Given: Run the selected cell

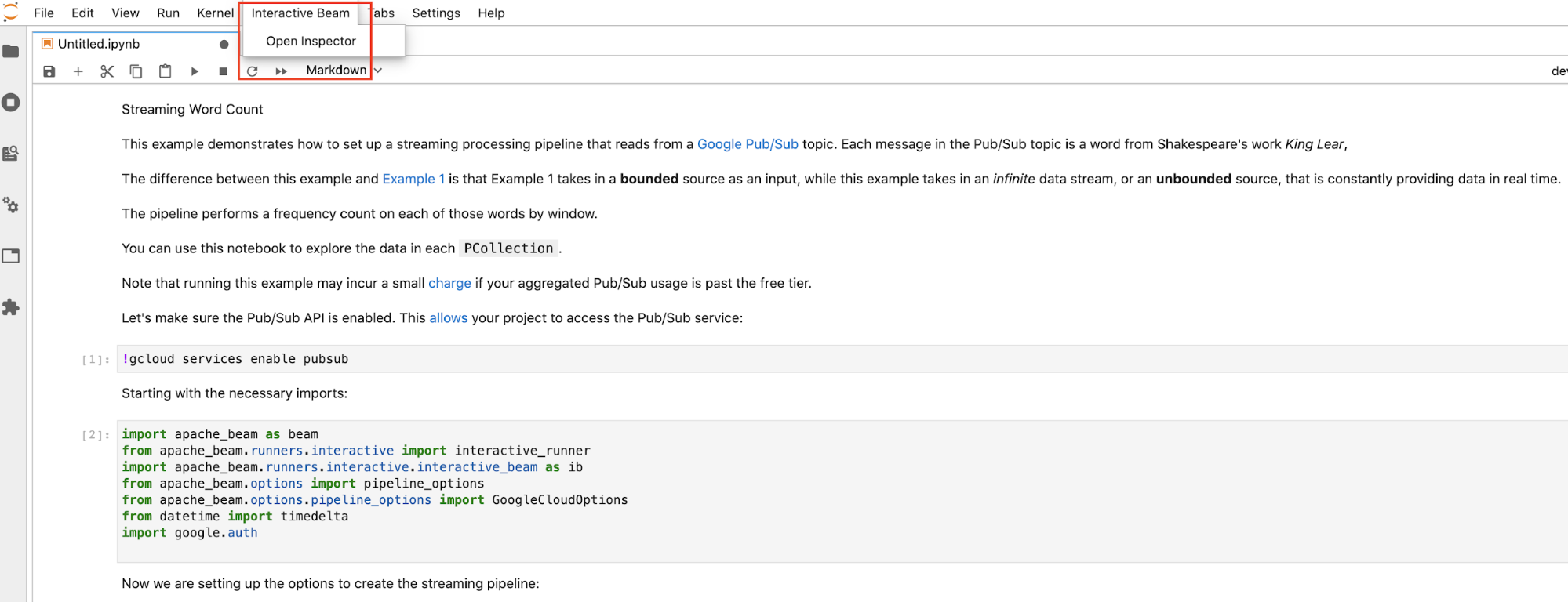Looking at the screenshot, I should pos(195,71).
